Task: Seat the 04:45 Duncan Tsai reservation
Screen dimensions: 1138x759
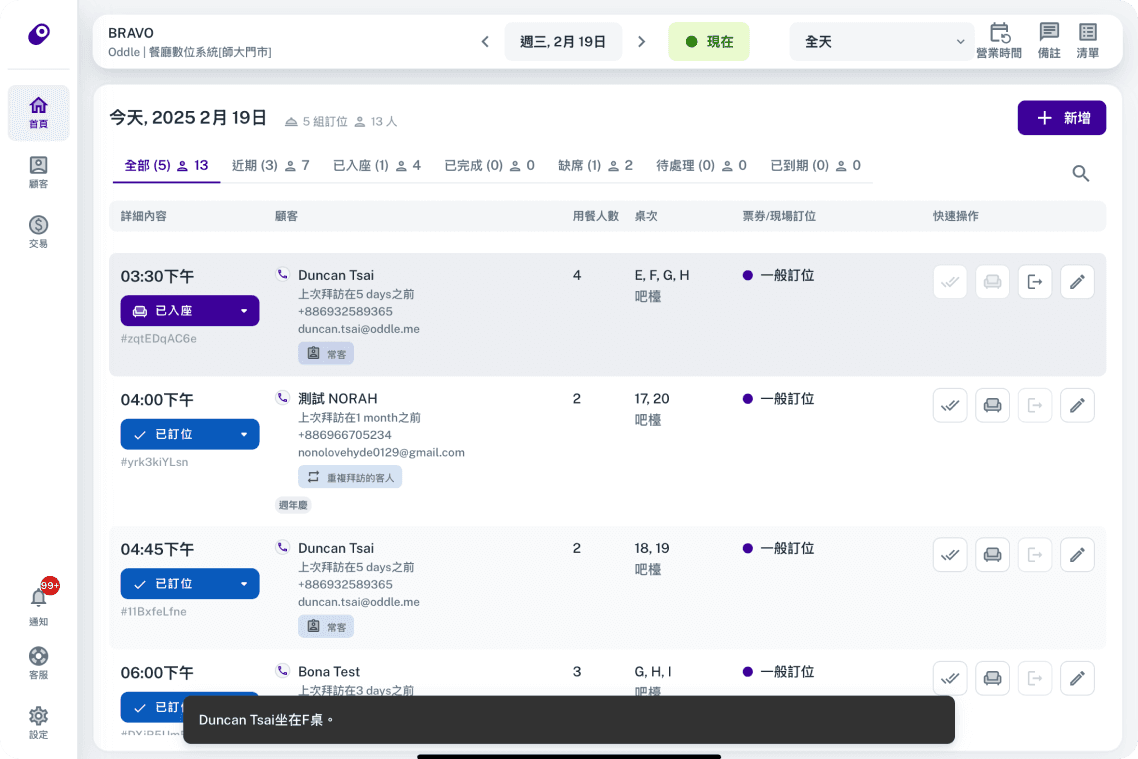Action: [x=992, y=555]
